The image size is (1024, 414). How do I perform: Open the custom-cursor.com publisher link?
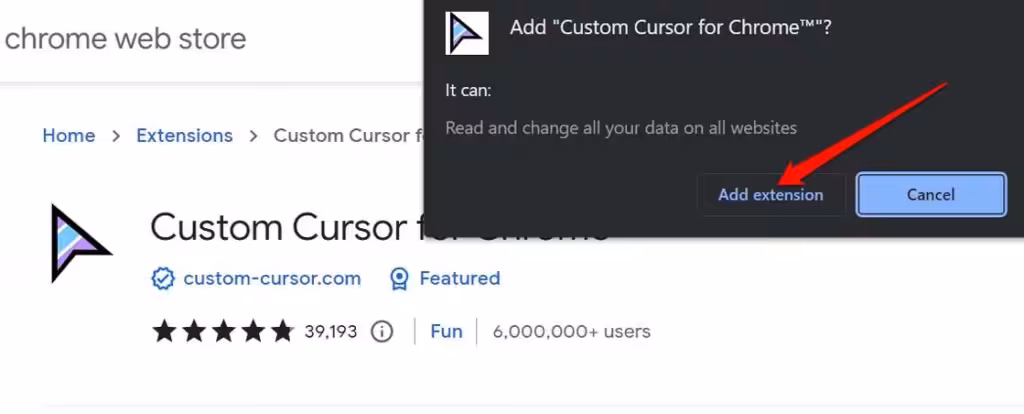pos(272,279)
